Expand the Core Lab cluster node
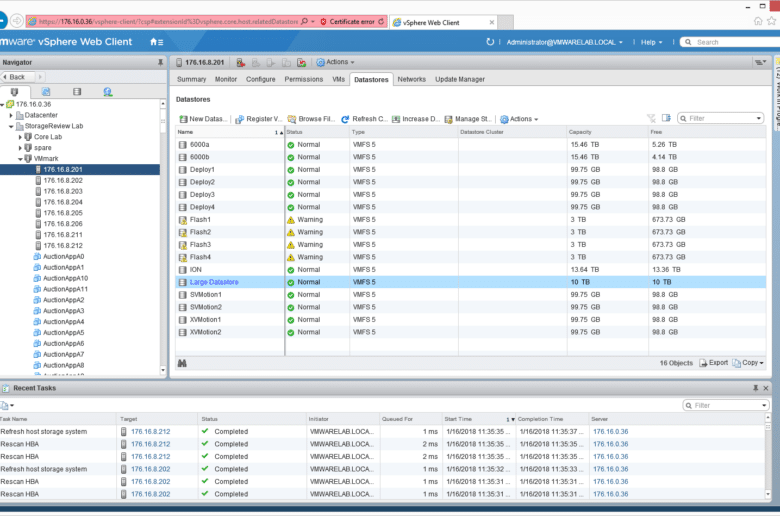 click(x=20, y=137)
